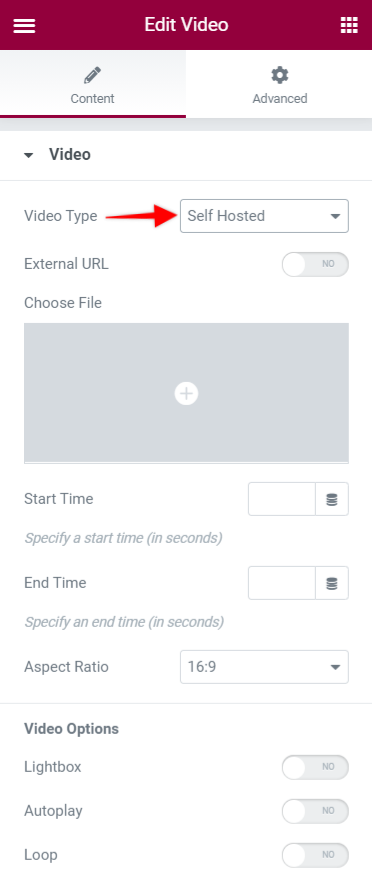The image size is (372, 872).
Task: Turn on the Autoplay switch
Action: coord(315,811)
